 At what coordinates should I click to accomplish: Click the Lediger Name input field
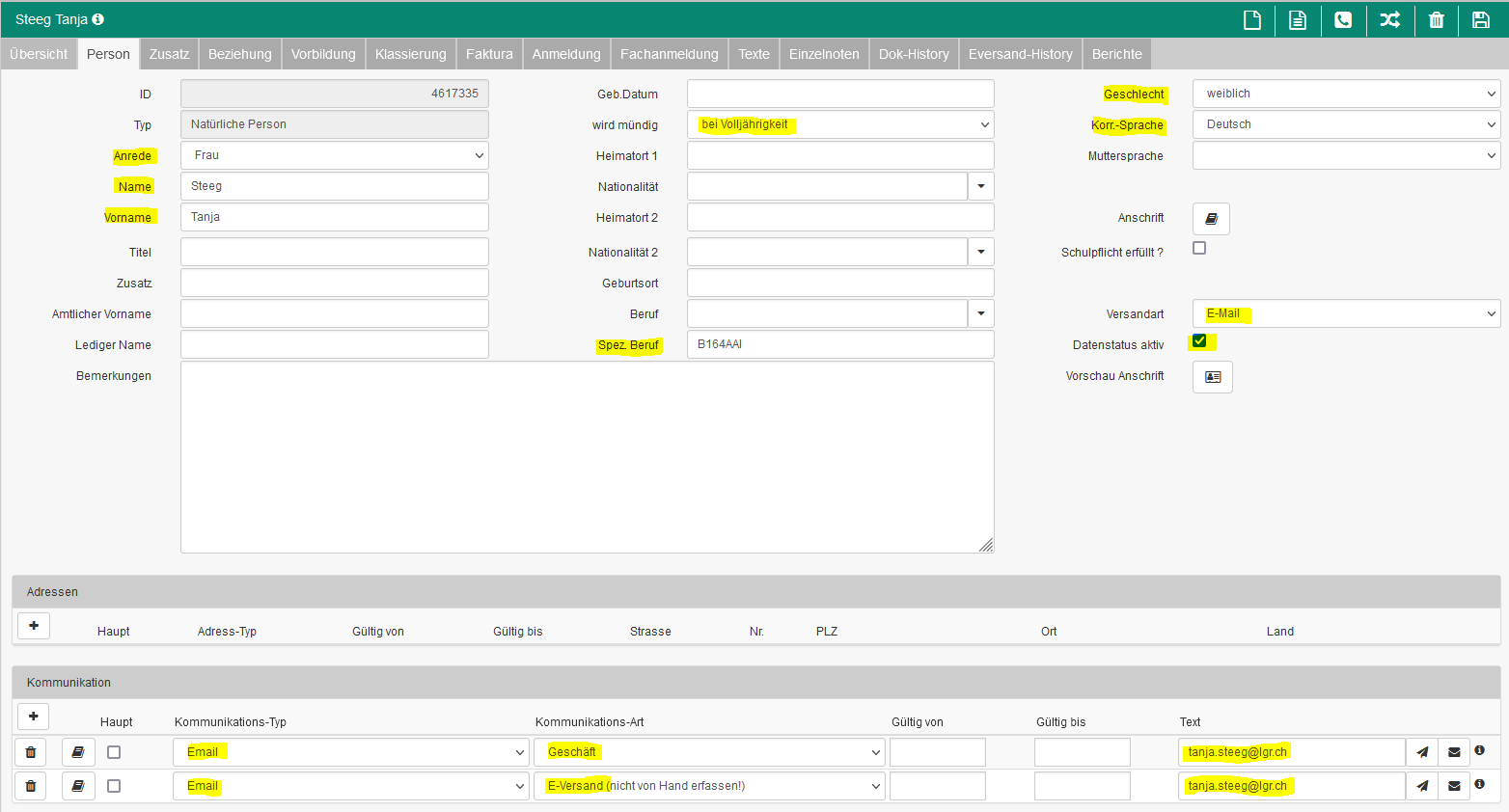(335, 344)
